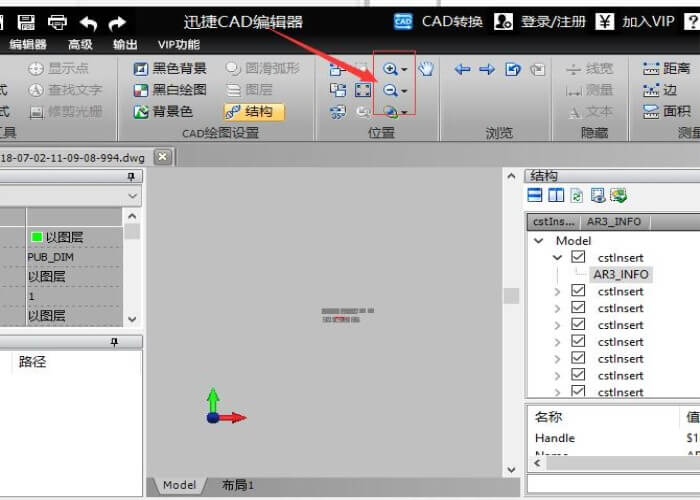
Task: Click the 35° rotate view icon
Action: point(338,112)
